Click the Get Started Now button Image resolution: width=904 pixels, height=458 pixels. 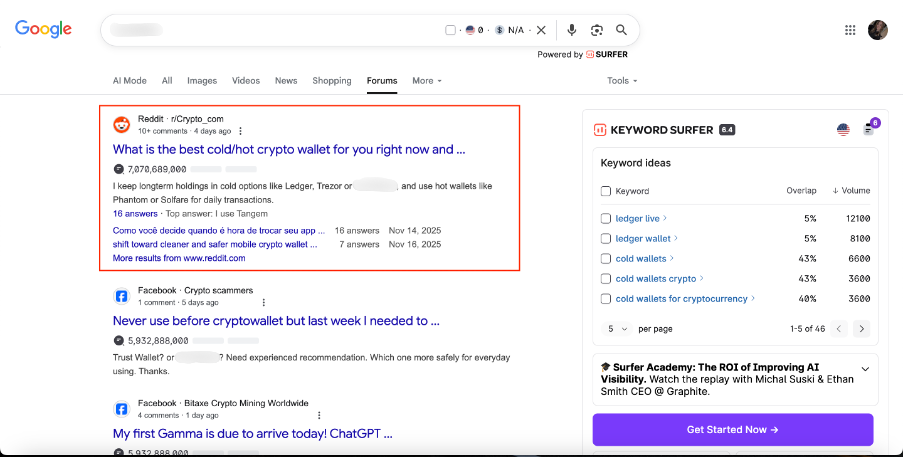tap(733, 430)
